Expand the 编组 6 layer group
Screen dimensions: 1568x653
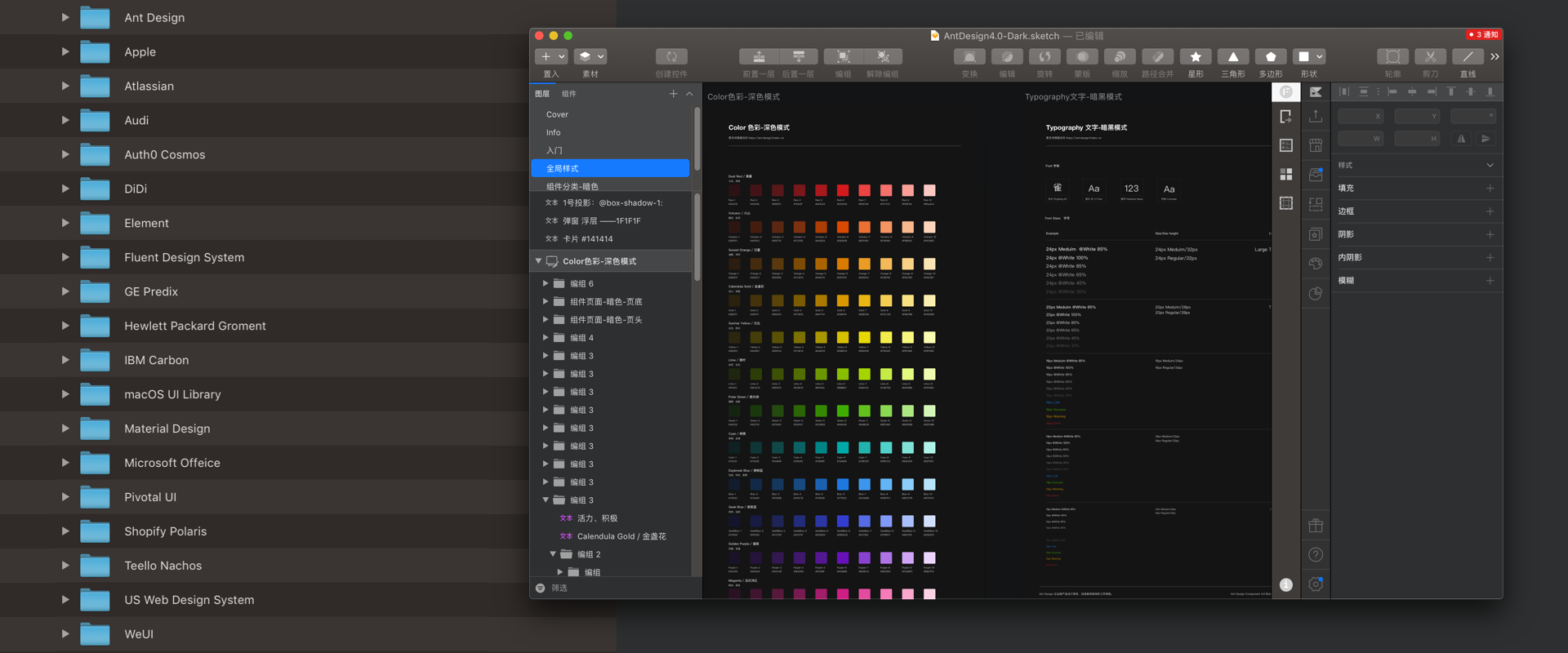click(x=546, y=283)
